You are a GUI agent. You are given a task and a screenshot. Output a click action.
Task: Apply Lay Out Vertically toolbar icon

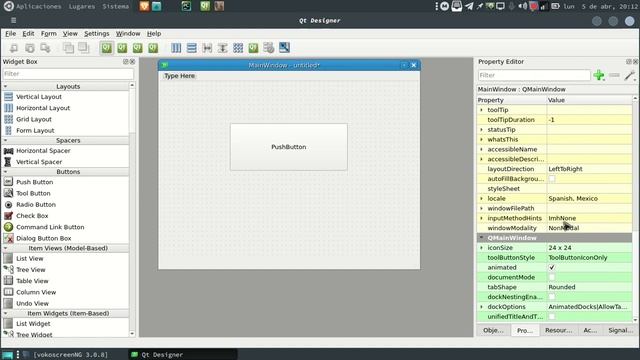point(191,48)
